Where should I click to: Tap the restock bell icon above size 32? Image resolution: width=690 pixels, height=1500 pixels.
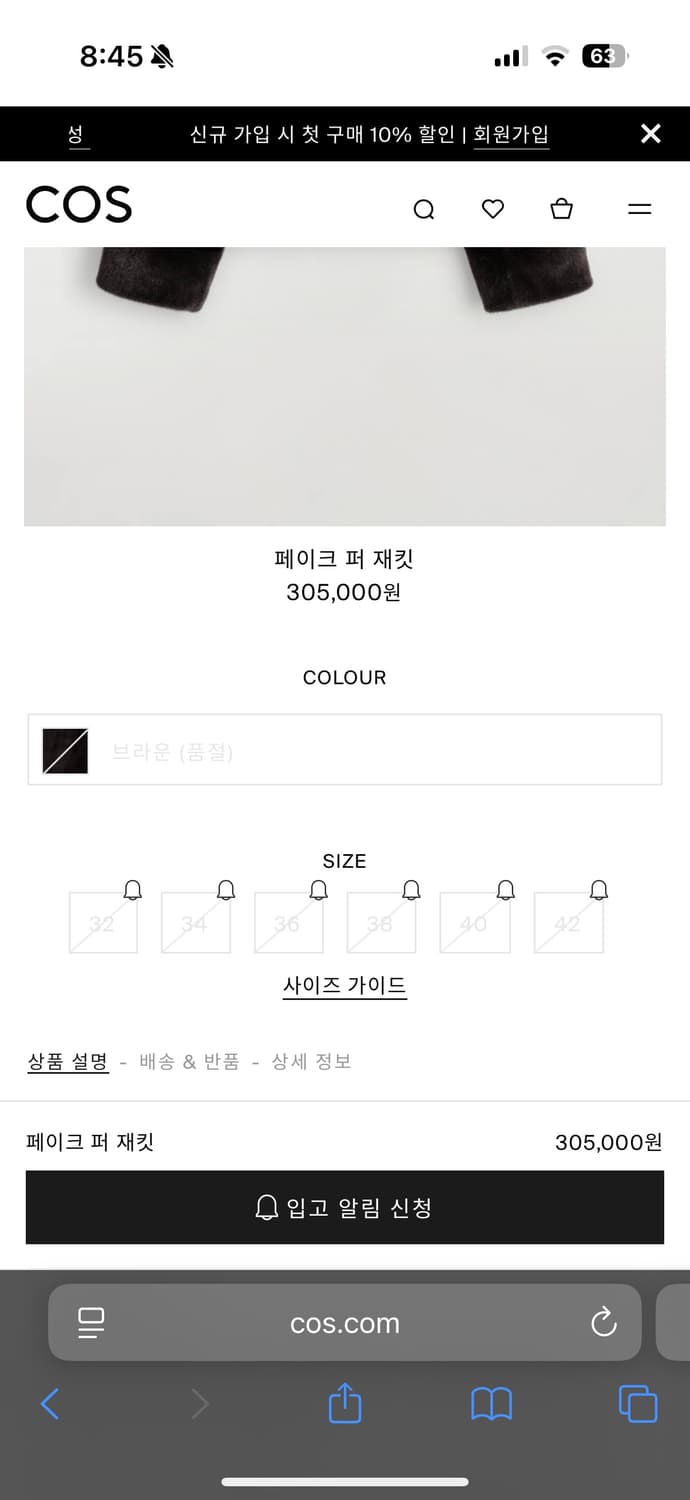[x=132, y=889]
